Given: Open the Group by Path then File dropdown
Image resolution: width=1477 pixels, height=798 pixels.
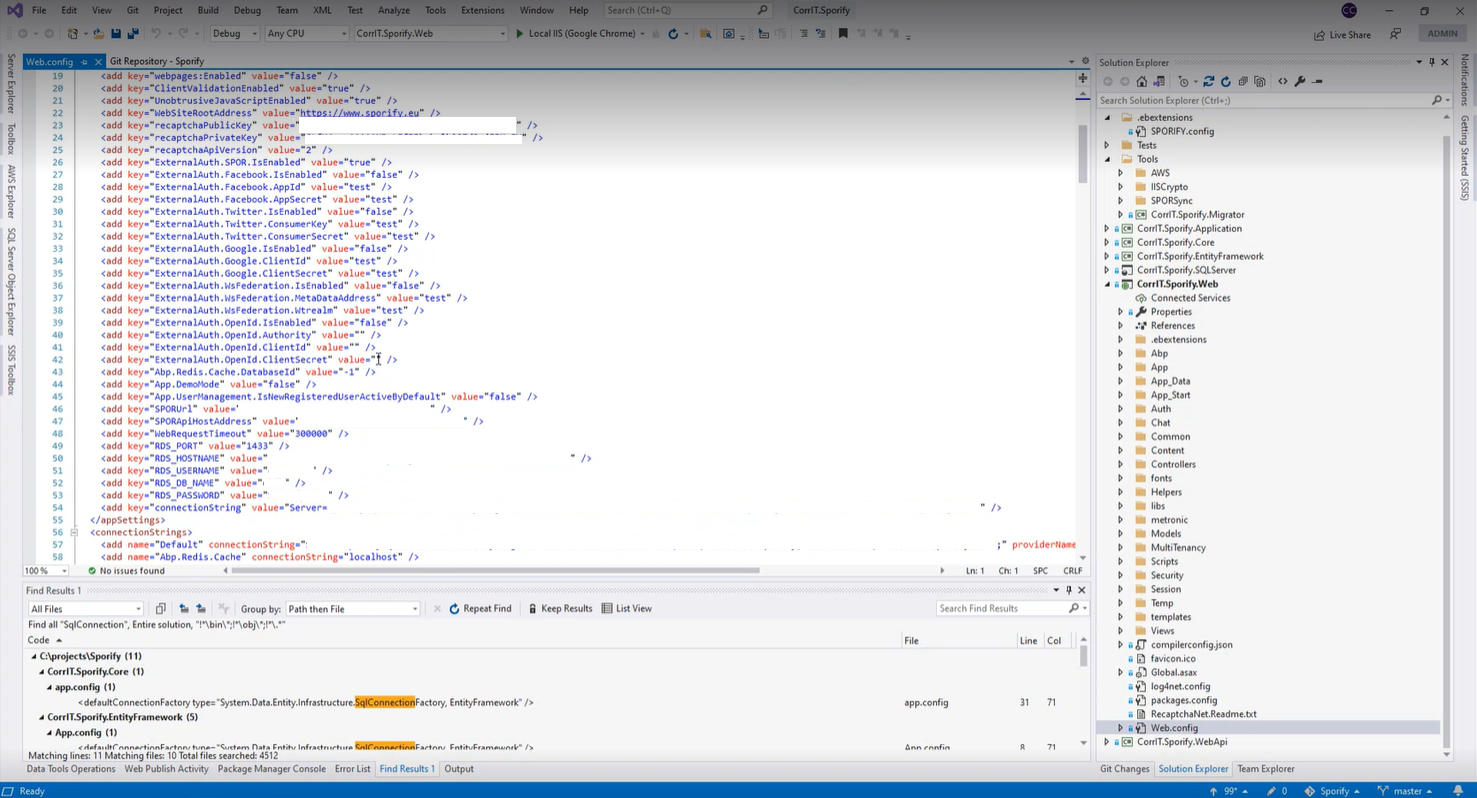Looking at the screenshot, I should coord(352,609).
